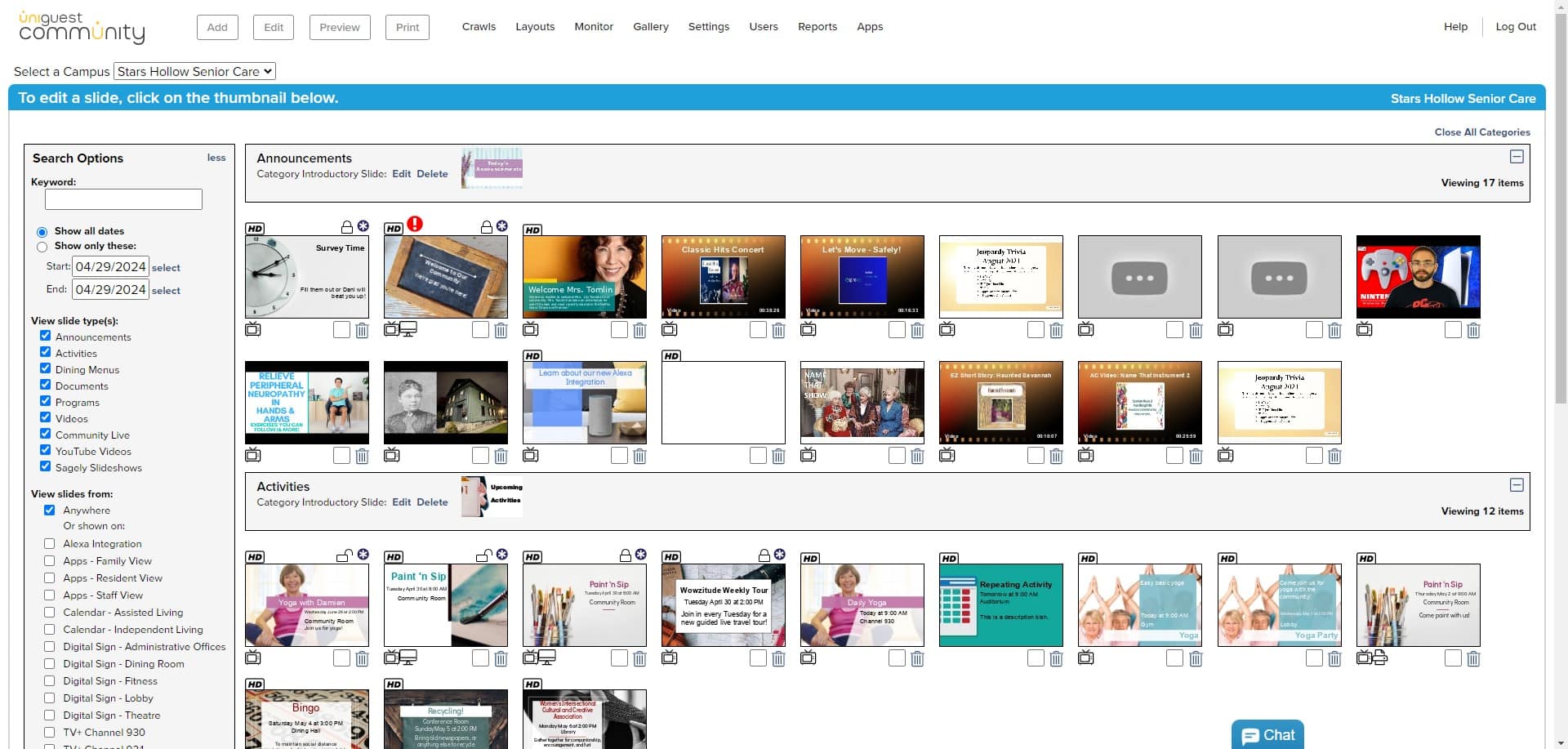Image resolution: width=1568 pixels, height=749 pixels.
Task: Click Log Out
Action: (x=1516, y=26)
